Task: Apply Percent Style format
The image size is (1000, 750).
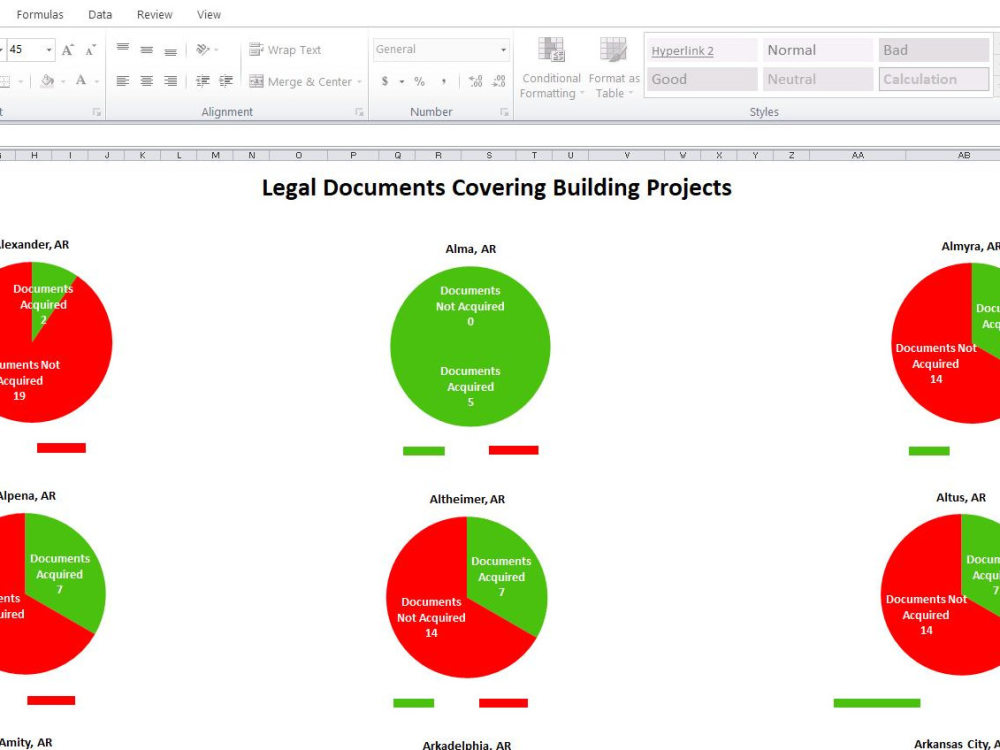Action: (x=419, y=81)
